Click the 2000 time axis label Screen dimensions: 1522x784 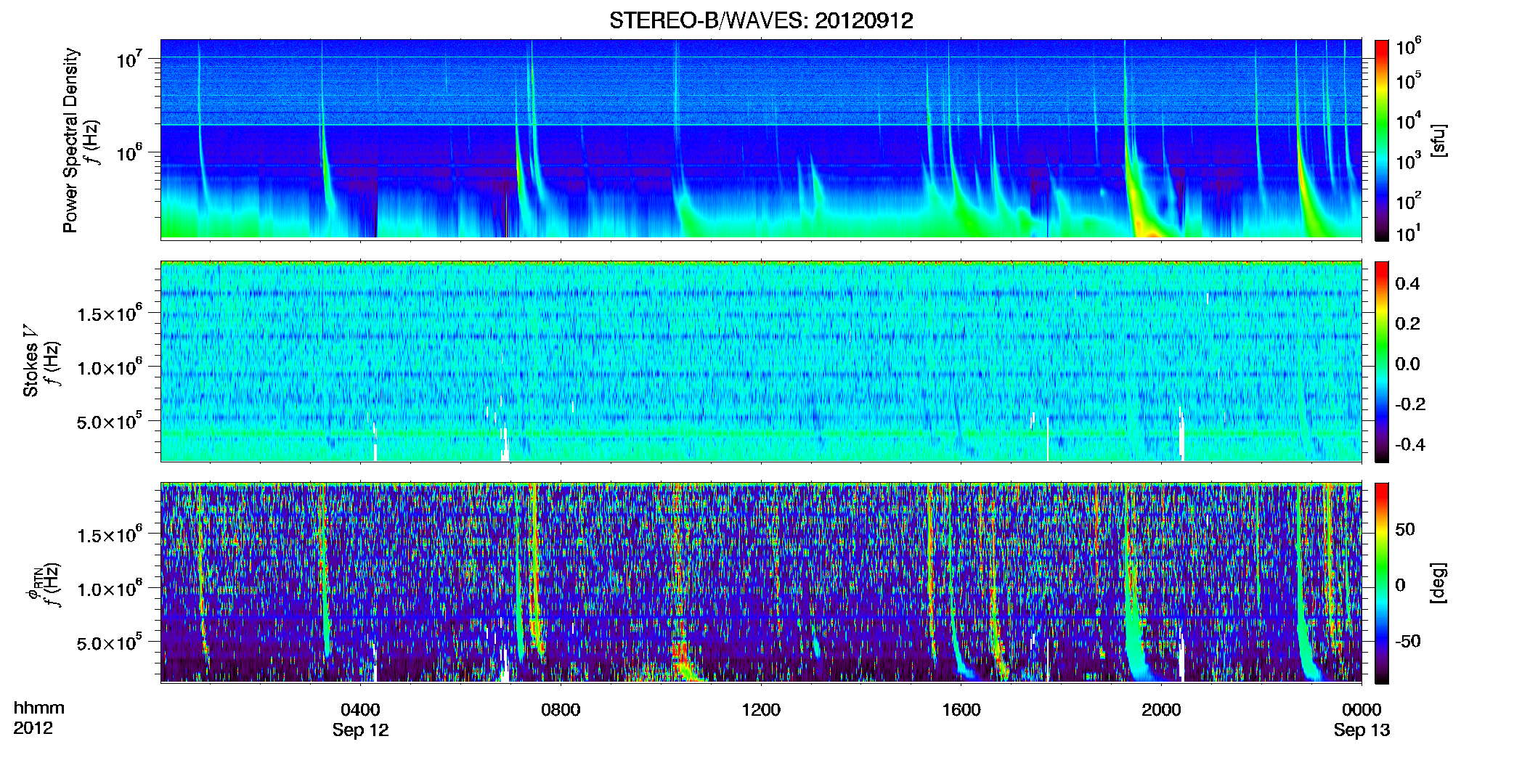[1161, 710]
